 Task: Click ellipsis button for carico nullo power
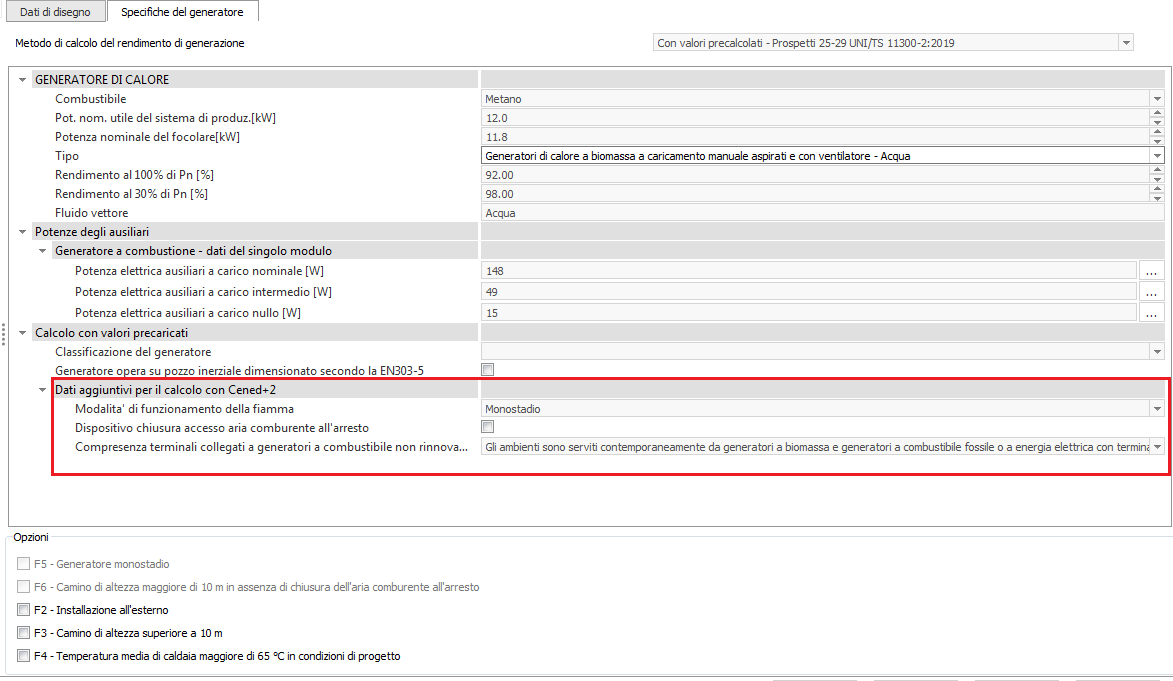click(1151, 313)
